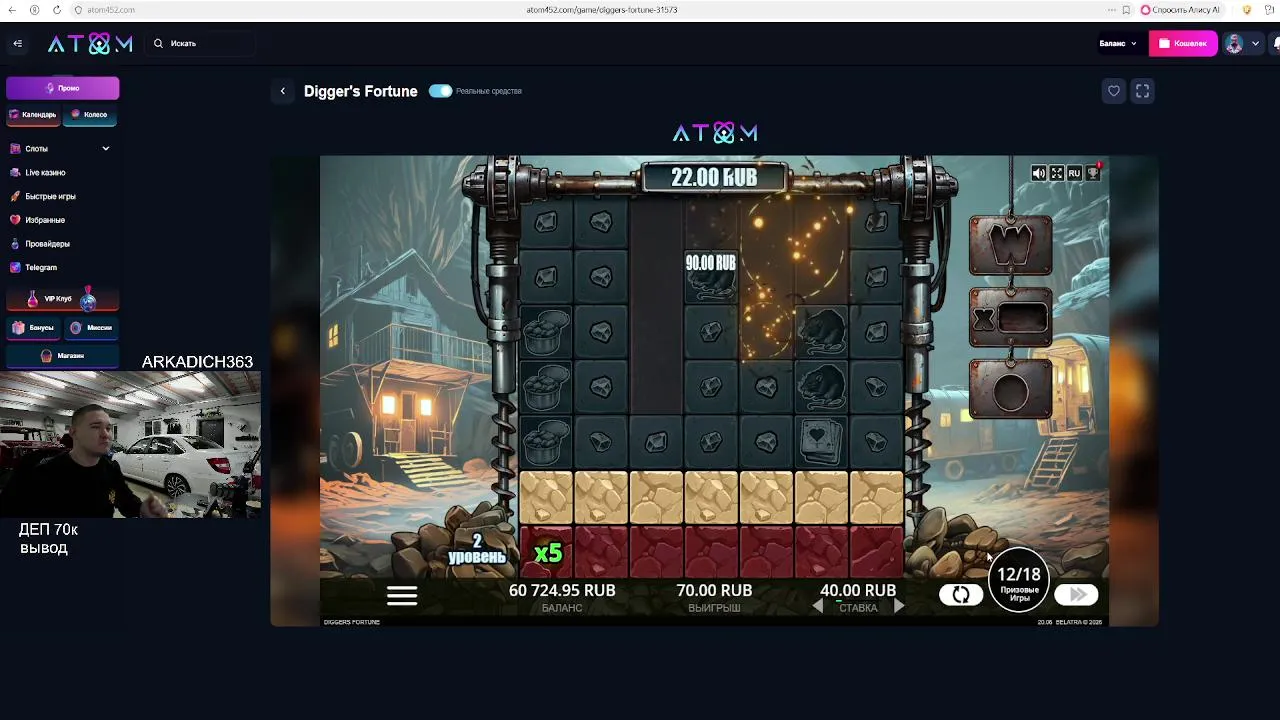Click Спросить Алису AI button
This screenshot has width=1280, height=720.
[x=1181, y=10]
